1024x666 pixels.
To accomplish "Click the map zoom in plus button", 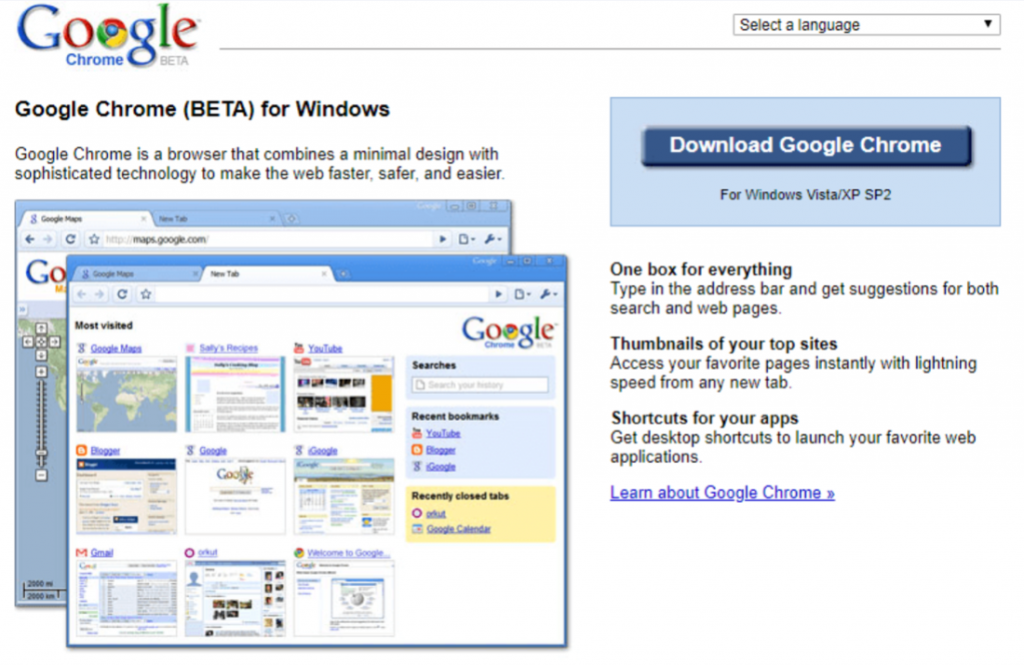I will tap(41, 372).
